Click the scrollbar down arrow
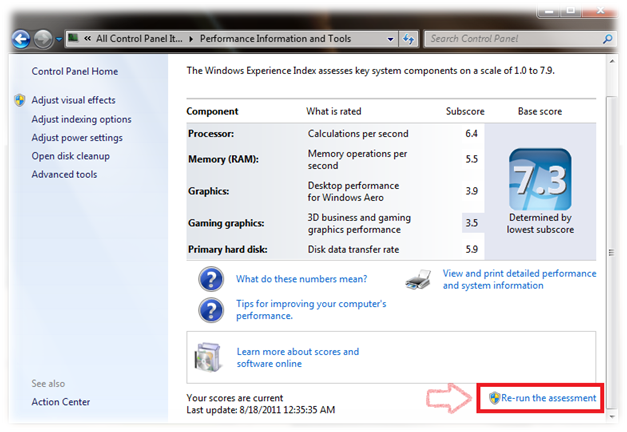The width and height of the screenshot is (627, 432). click(x=612, y=416)
